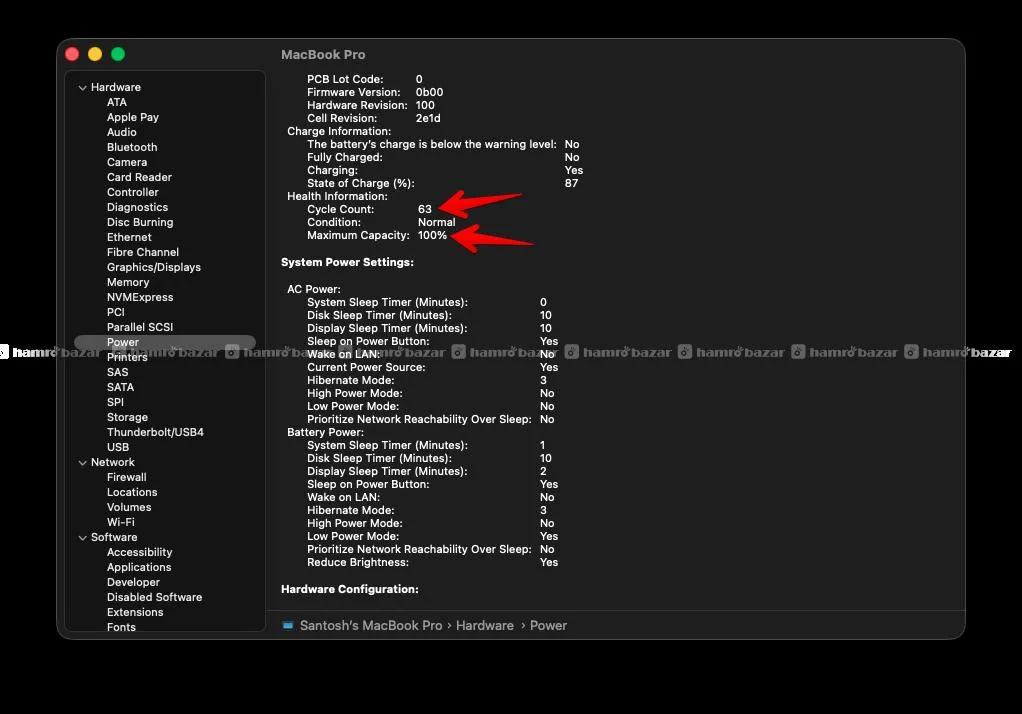The image size is (1022, 714).
Task: Click the Reduce Brightness row label
Action: [358, 562]
